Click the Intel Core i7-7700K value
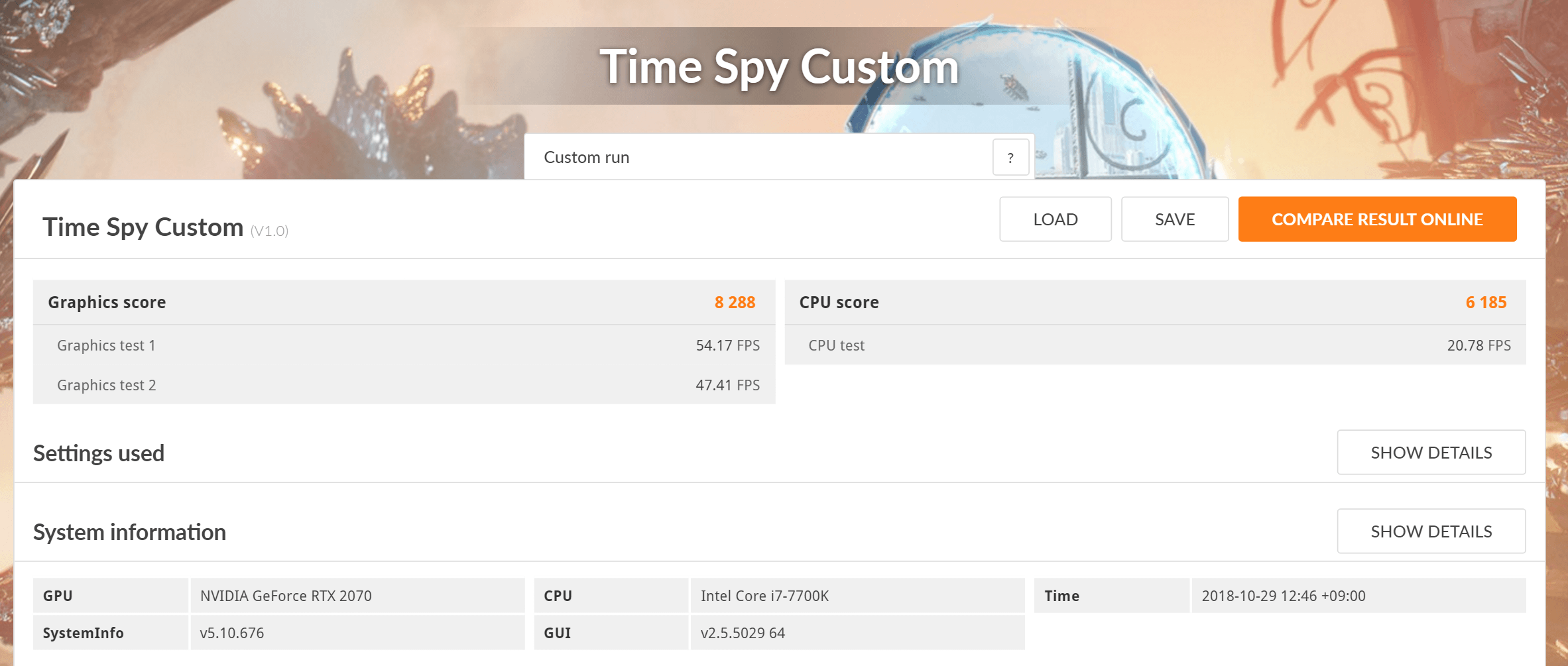Viewport: 1568px width, 666px height. [x=764, y=596]
